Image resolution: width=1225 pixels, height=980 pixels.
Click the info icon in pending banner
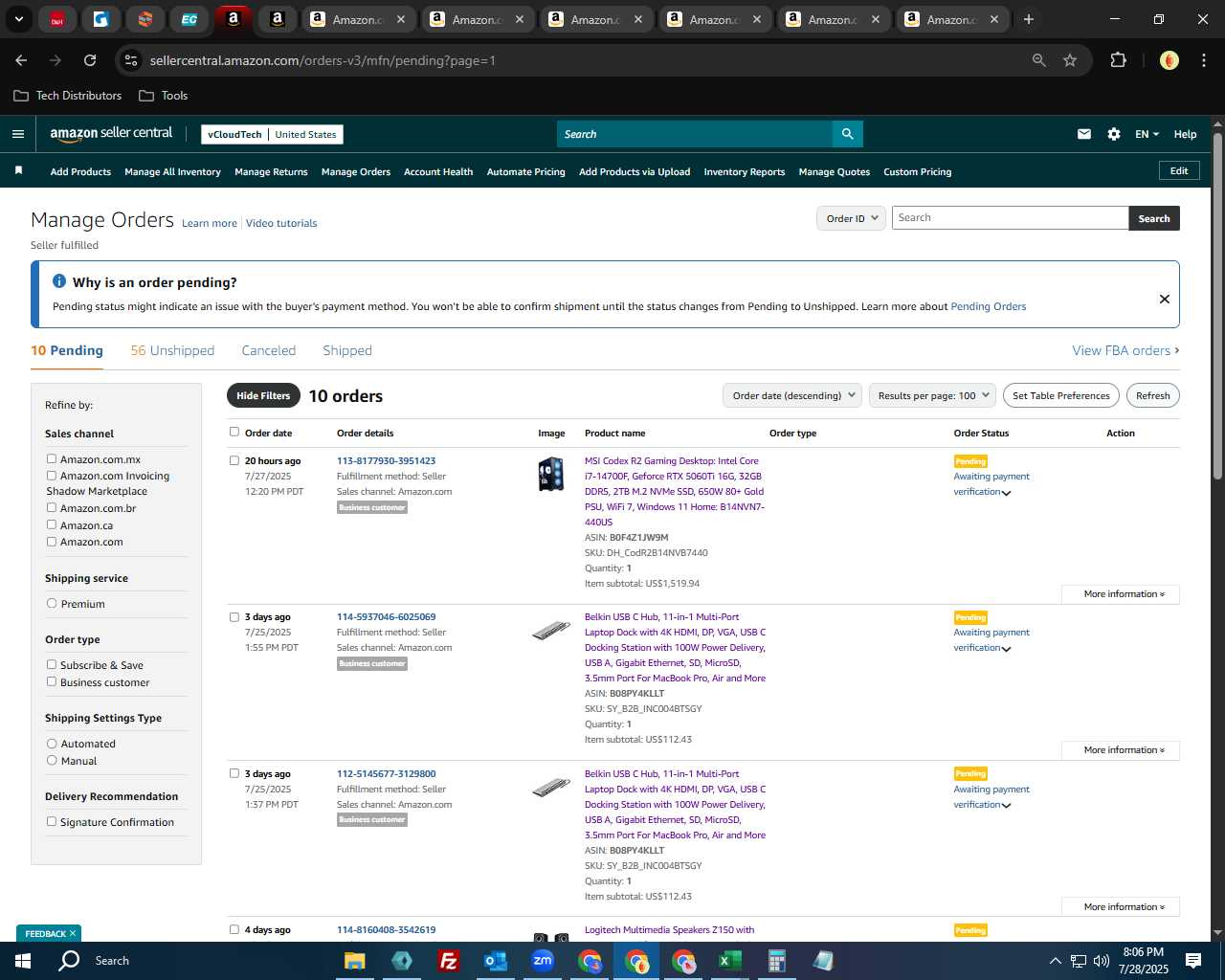(x=59, y=281)
